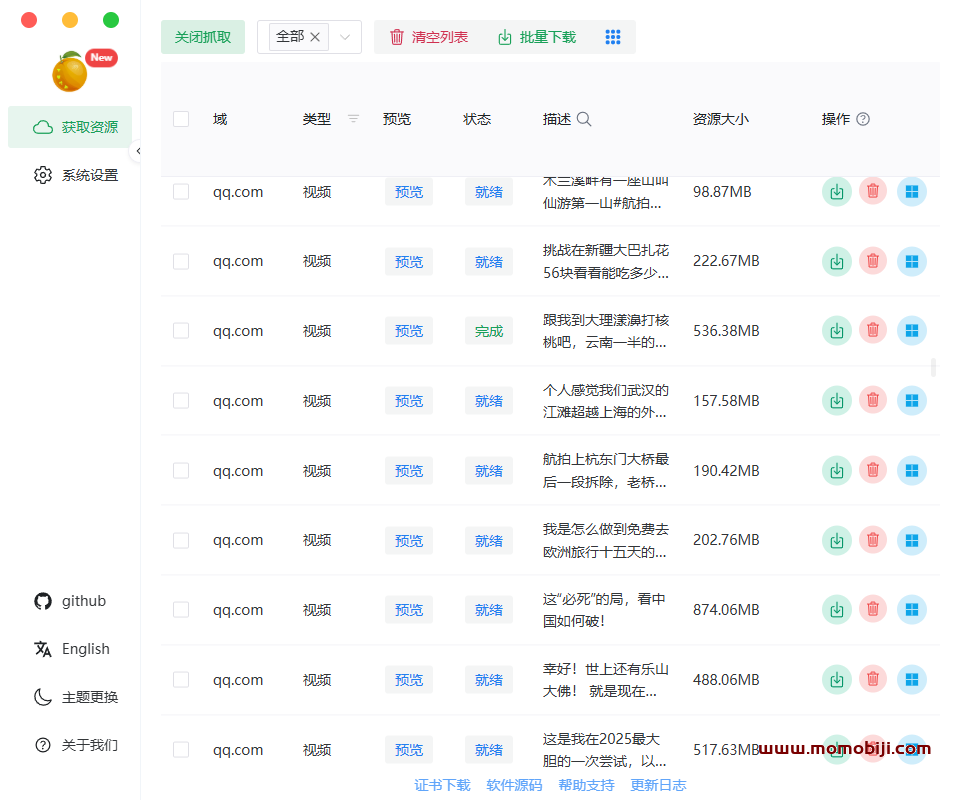This screenshot has height=800, width=960.
Task: Click the grid icon next to 批量下载
Action: click(x=613, y=36)
